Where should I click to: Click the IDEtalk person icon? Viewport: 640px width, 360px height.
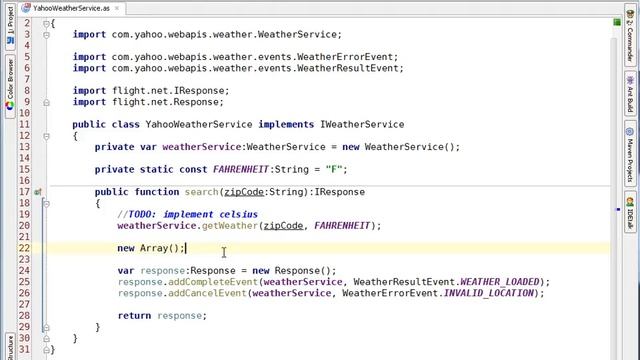click(630, 201)
